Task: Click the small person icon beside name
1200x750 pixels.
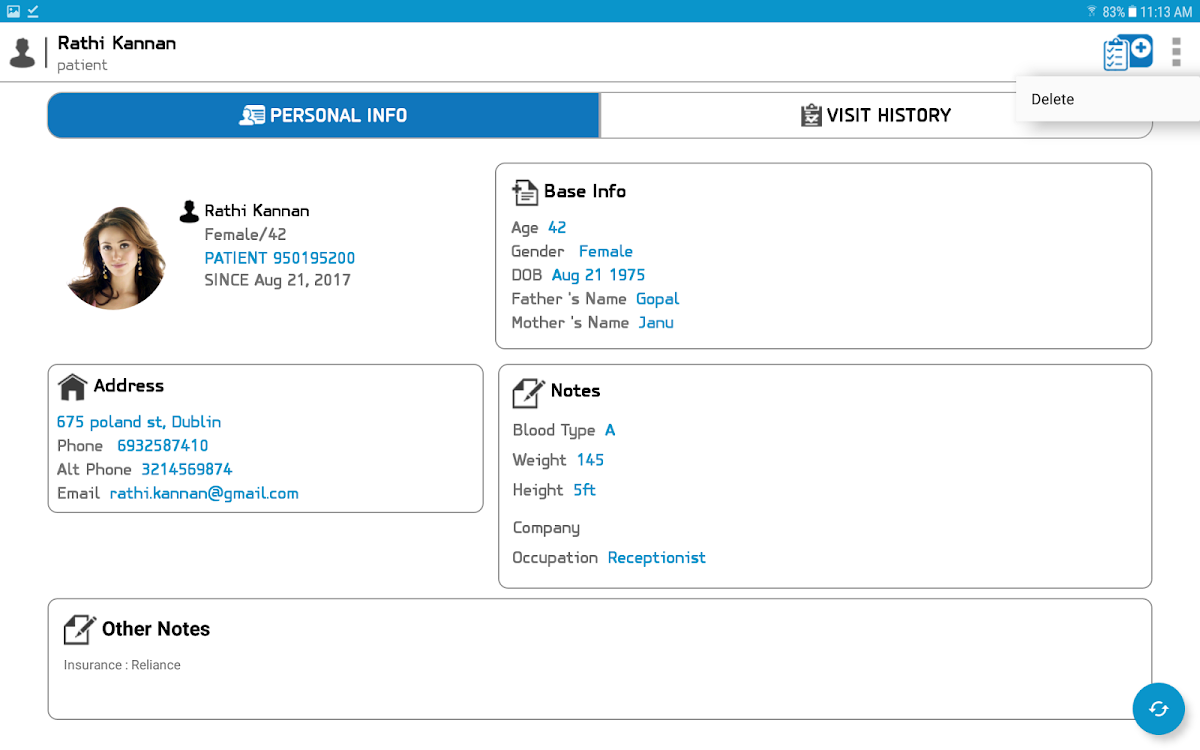Action: click(x=188, y=211)
